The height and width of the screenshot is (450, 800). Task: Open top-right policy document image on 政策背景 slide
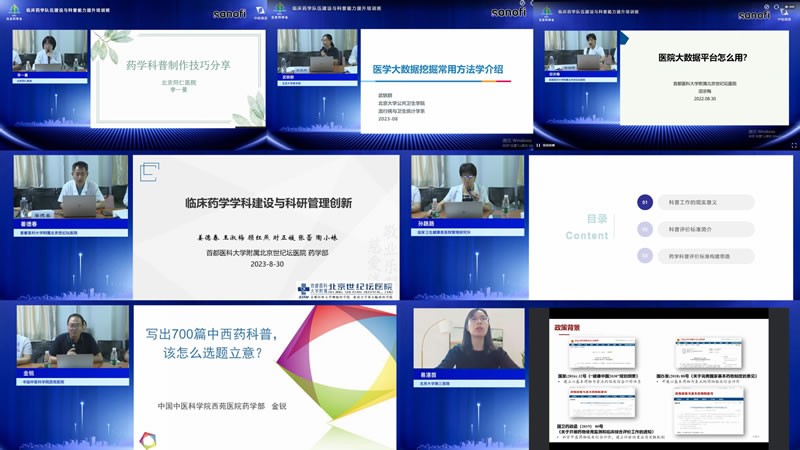coord(708,354)
